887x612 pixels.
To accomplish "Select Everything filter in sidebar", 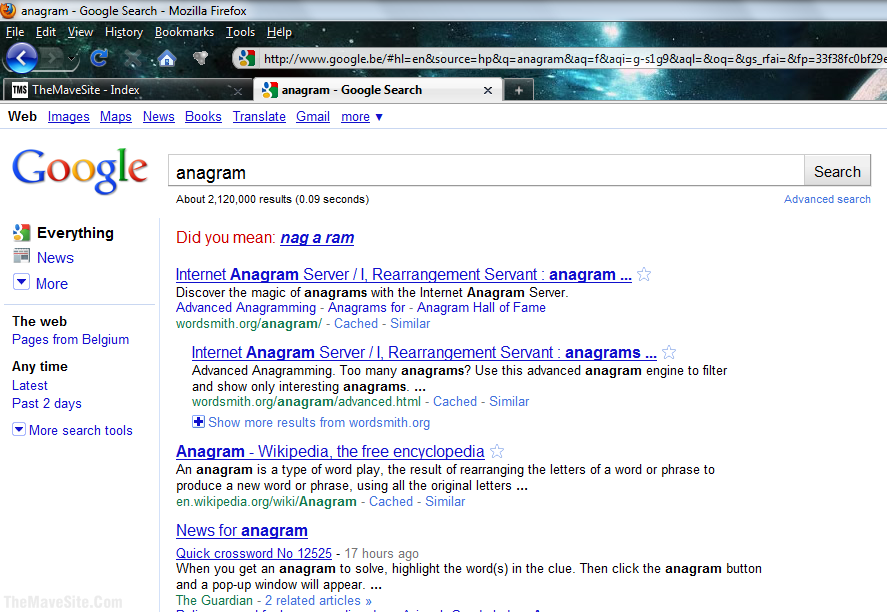I will [75, 232].
